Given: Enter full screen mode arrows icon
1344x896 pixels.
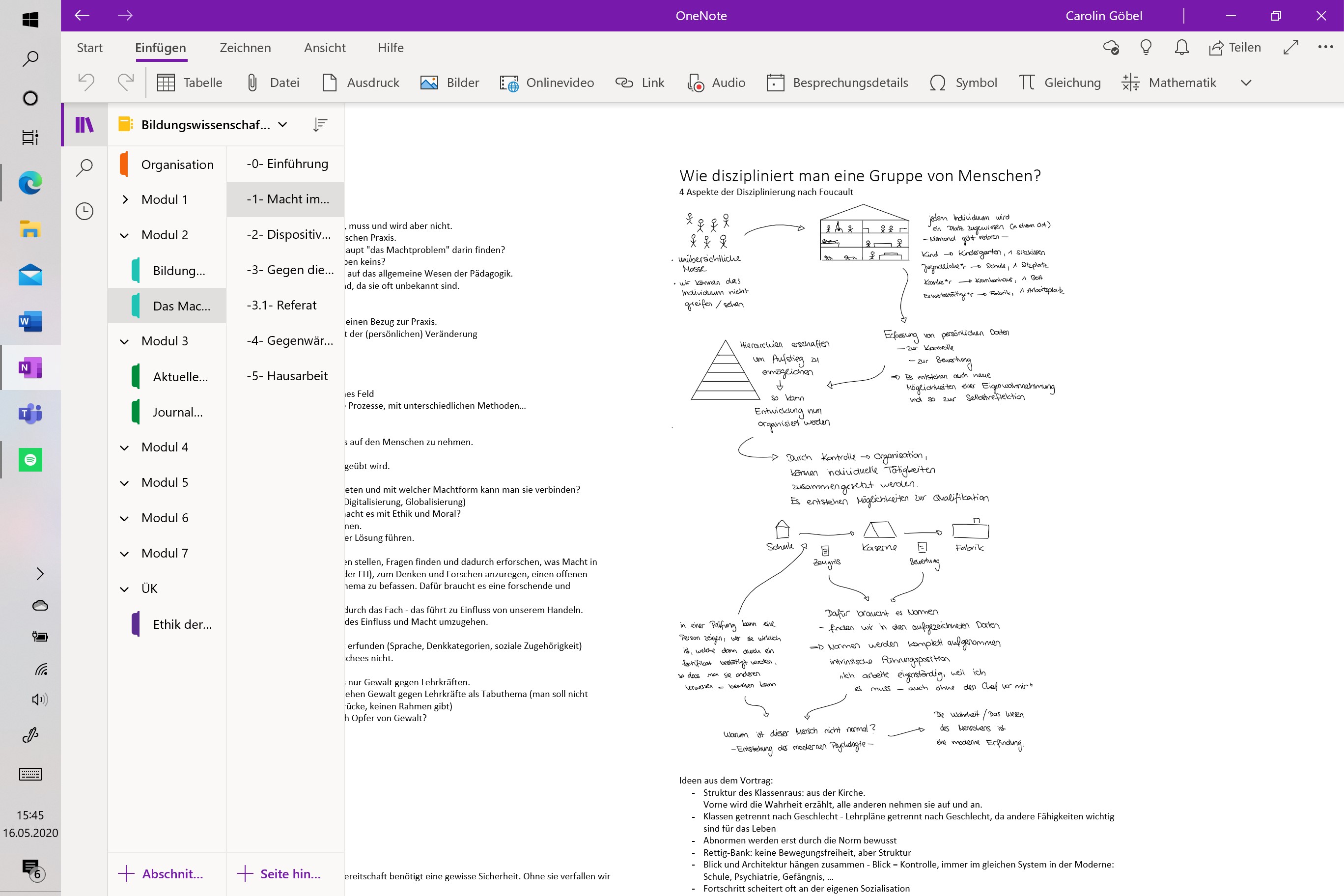Looking at the screenshot, I should (1290, 48).
